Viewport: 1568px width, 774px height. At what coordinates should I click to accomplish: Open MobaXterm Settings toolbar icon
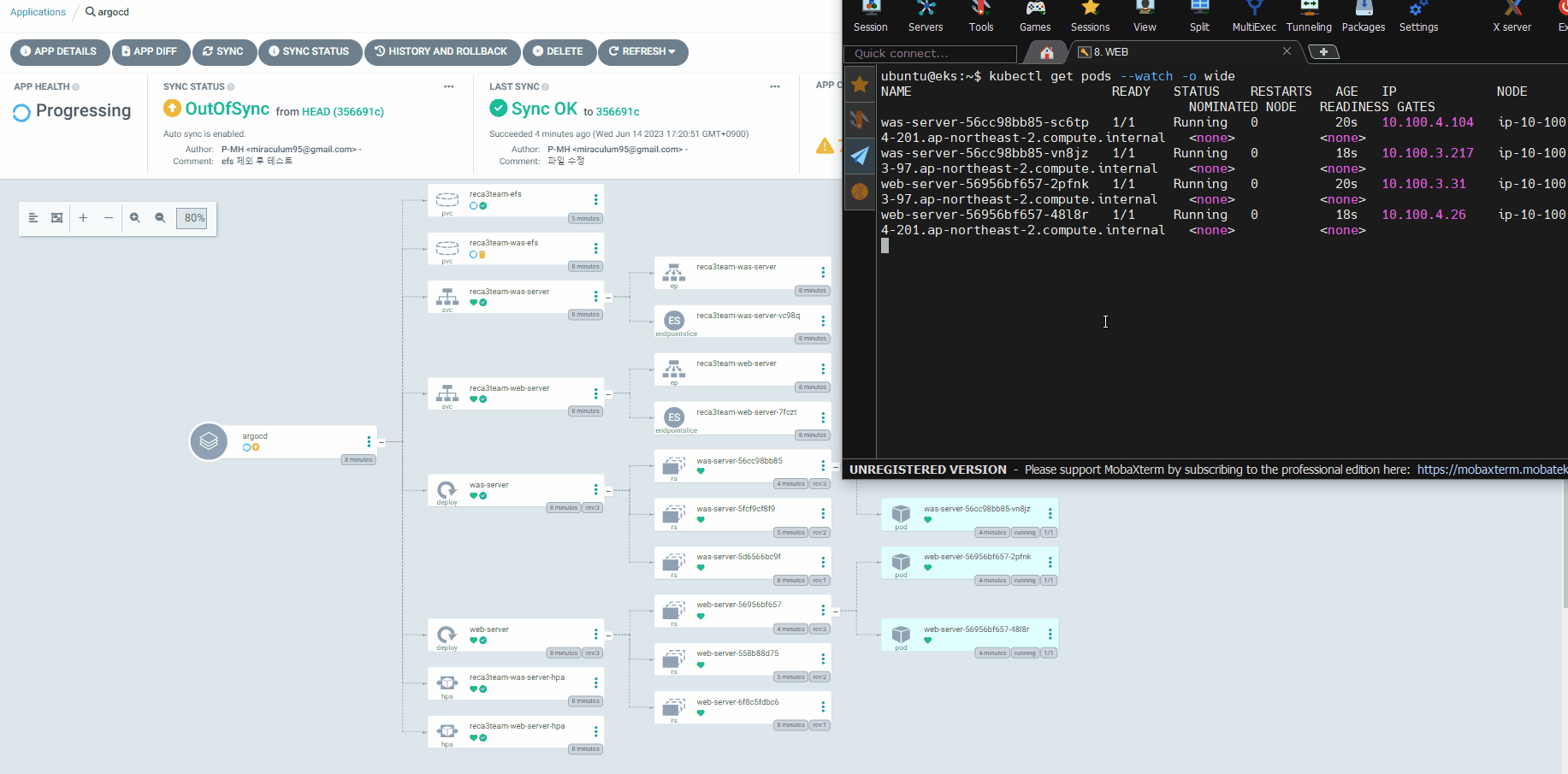point(1418,17)
